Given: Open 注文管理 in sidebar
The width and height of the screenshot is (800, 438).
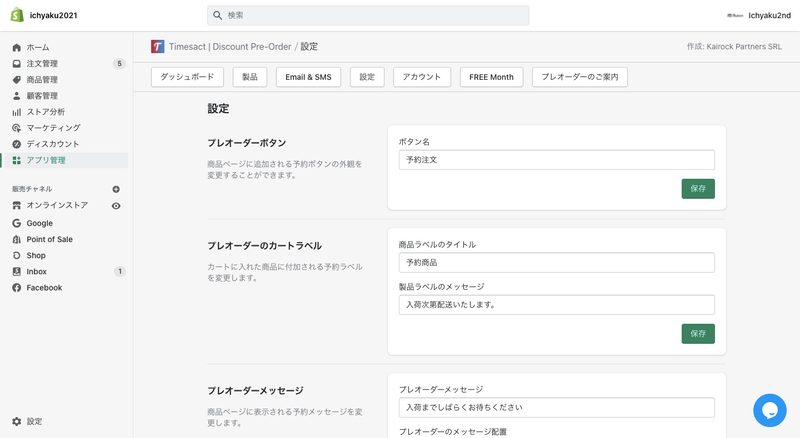Looking at the screenshot, I should 42,64.
